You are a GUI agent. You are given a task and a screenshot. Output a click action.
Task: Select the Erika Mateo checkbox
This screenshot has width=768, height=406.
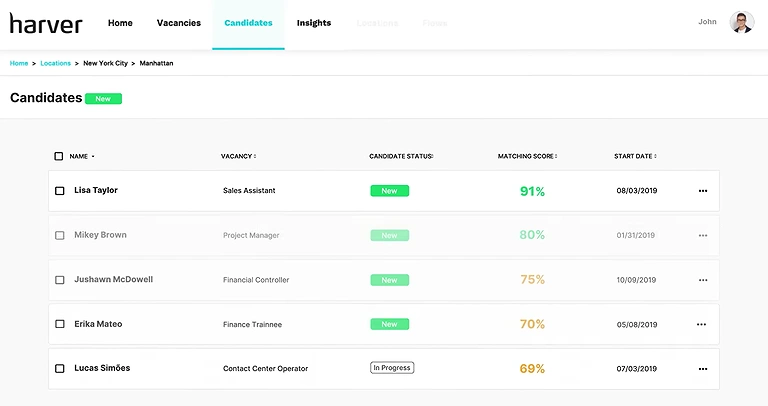pos(60,324)
